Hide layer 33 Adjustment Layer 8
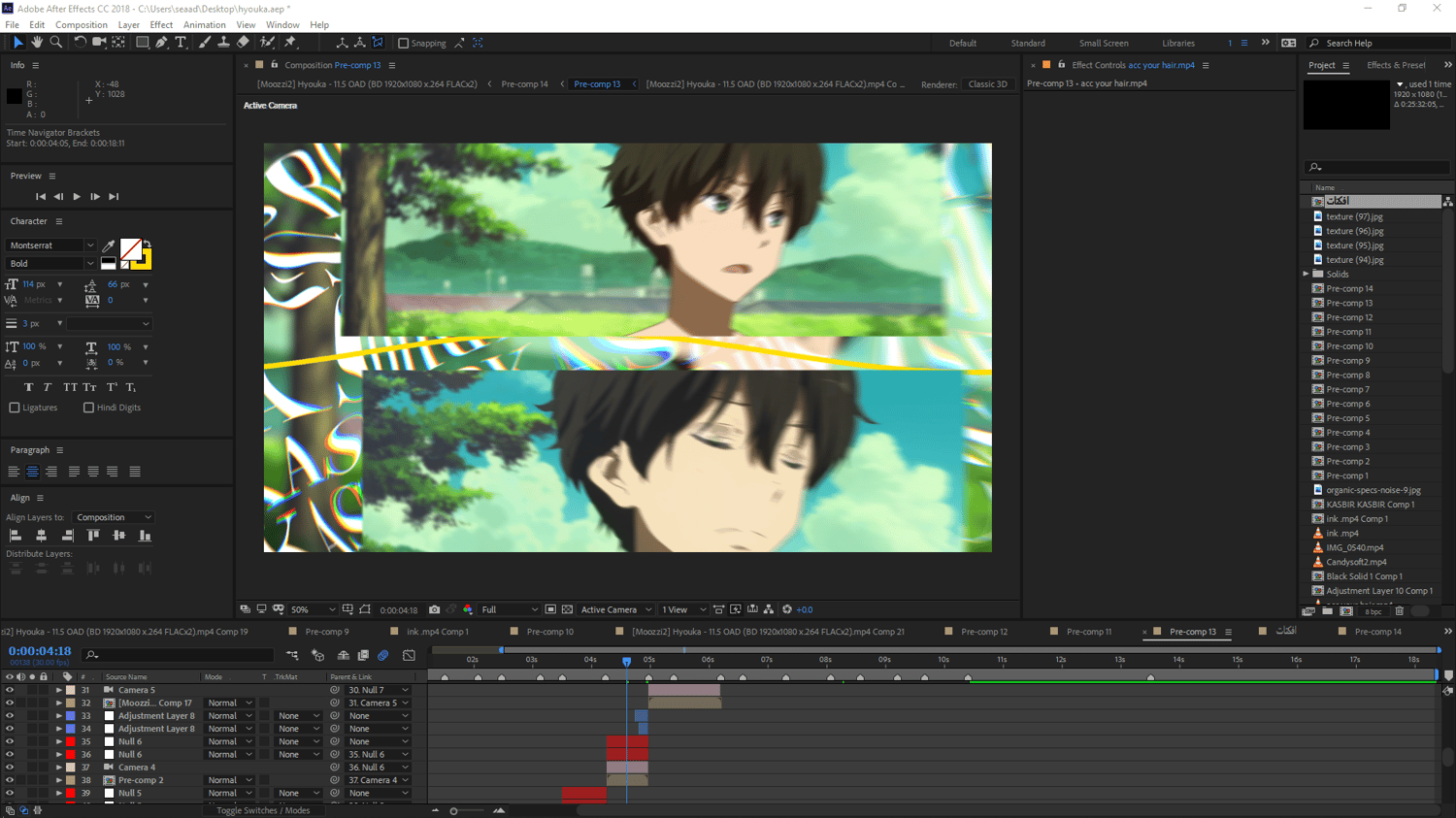The width and height of the screenshot is (1456, 818). point(10,716)
